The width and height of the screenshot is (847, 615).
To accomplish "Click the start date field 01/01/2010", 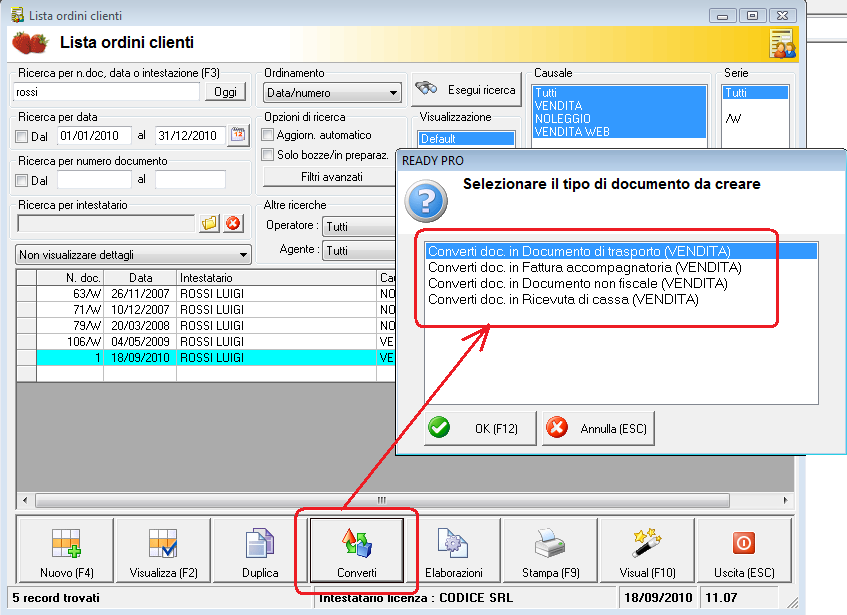I will point(94,136).
